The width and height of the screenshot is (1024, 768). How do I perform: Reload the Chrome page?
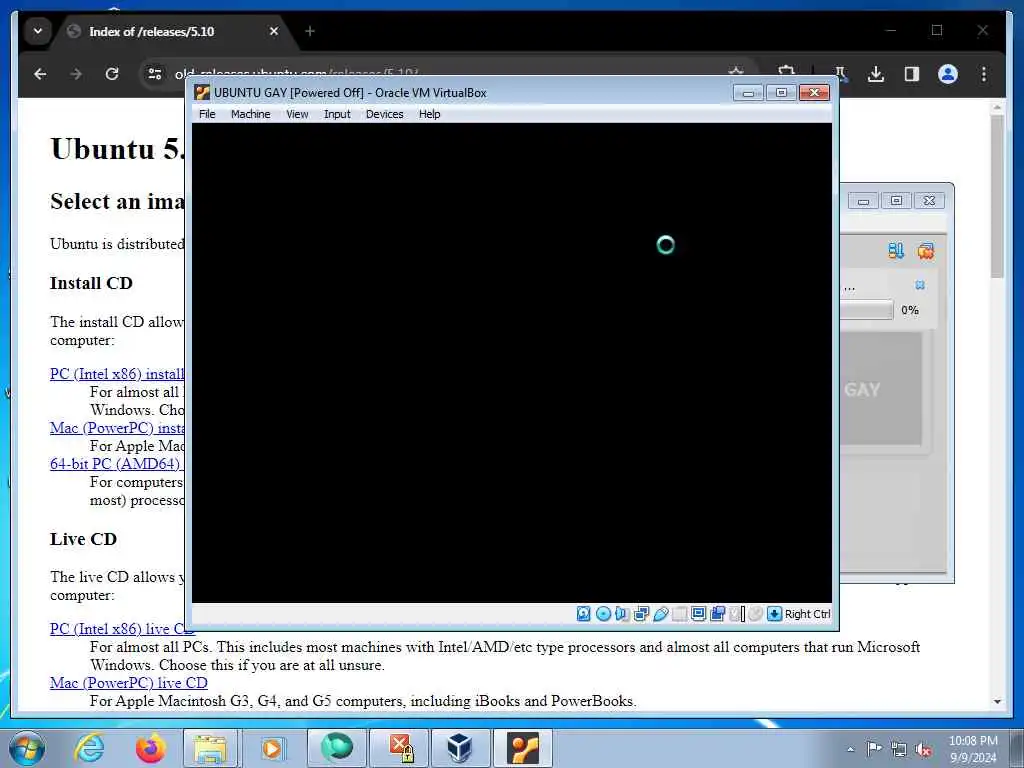point(112,74)
